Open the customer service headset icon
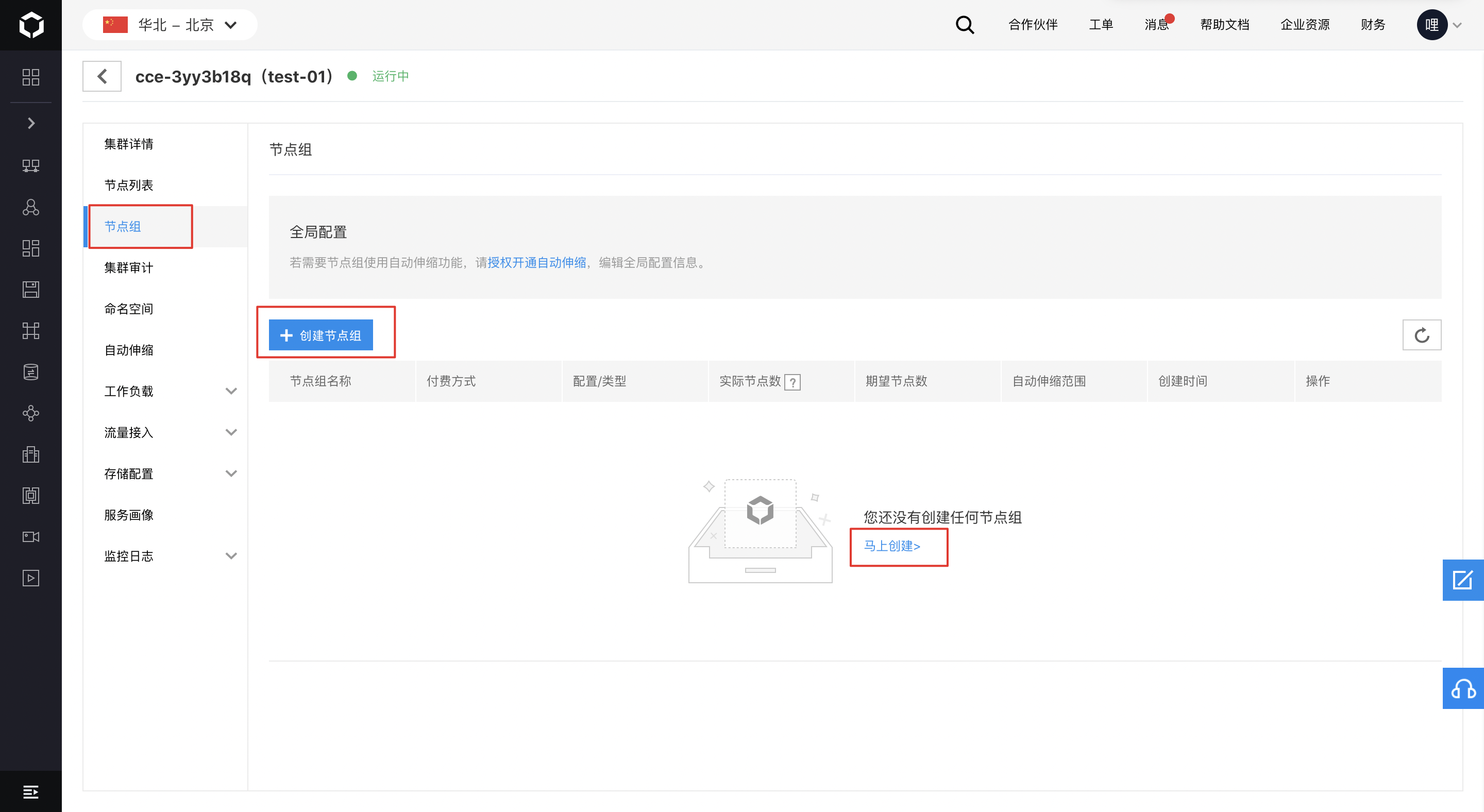This screenshot has width=1484, height=812. [x=1463, y=689]
